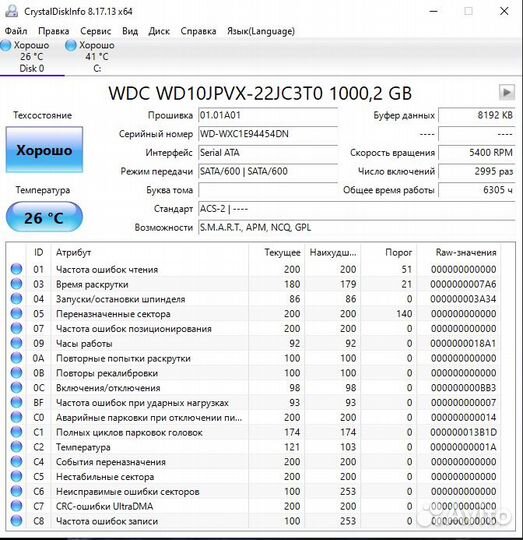The image size is (523, 540).
Task: Click the Raw-значения column header
Action: (x=459, y=252)
